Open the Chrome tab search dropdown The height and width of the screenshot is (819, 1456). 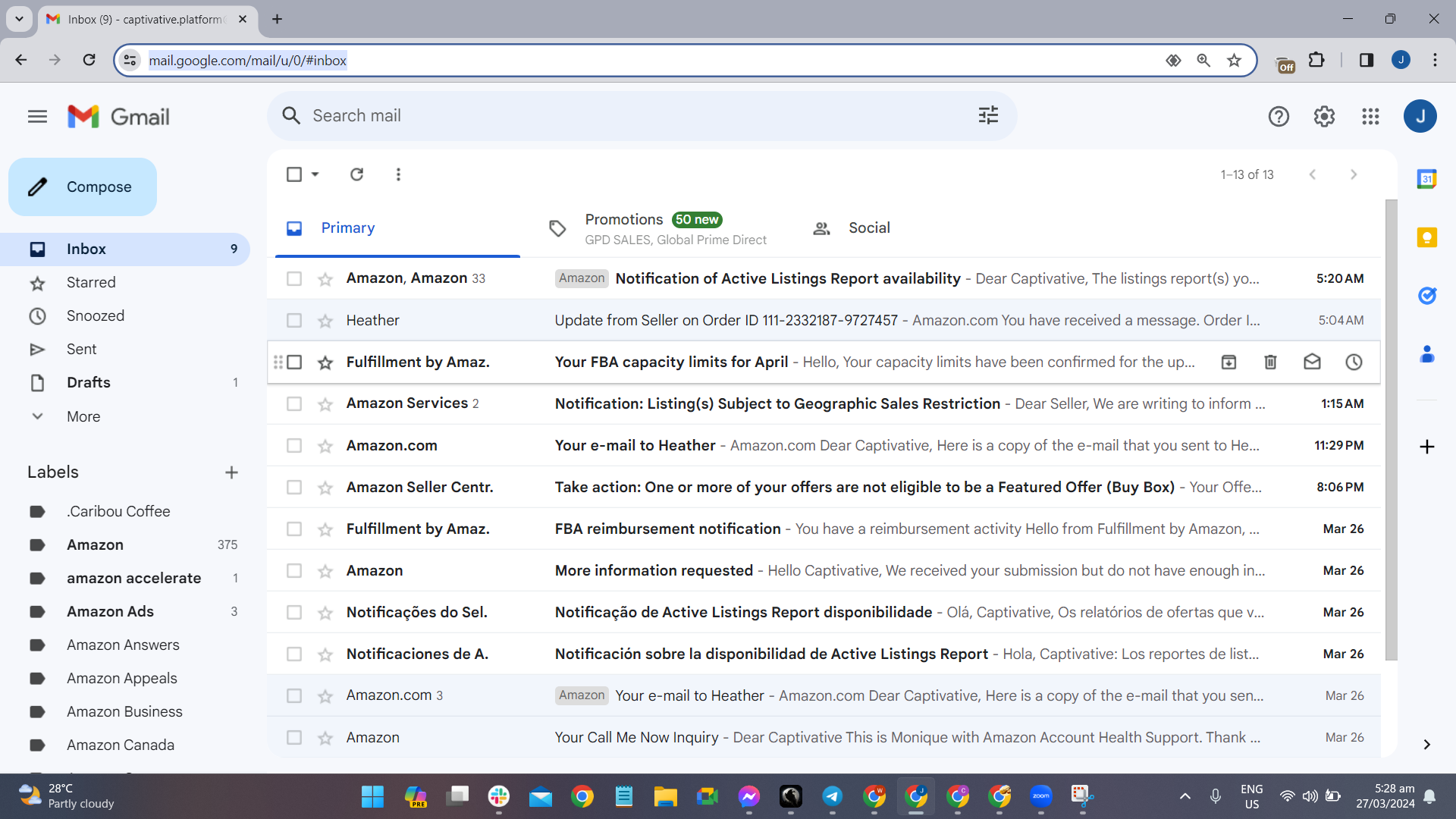[19, 19]
